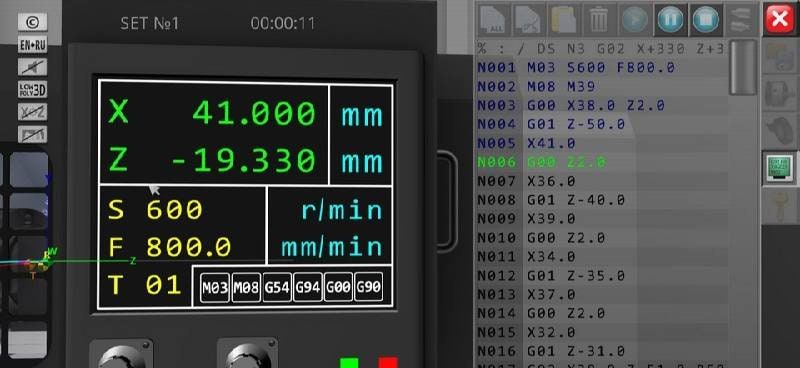The image size is (800, 368).
Task: Stop the running program
Action: tap(706, 20)
